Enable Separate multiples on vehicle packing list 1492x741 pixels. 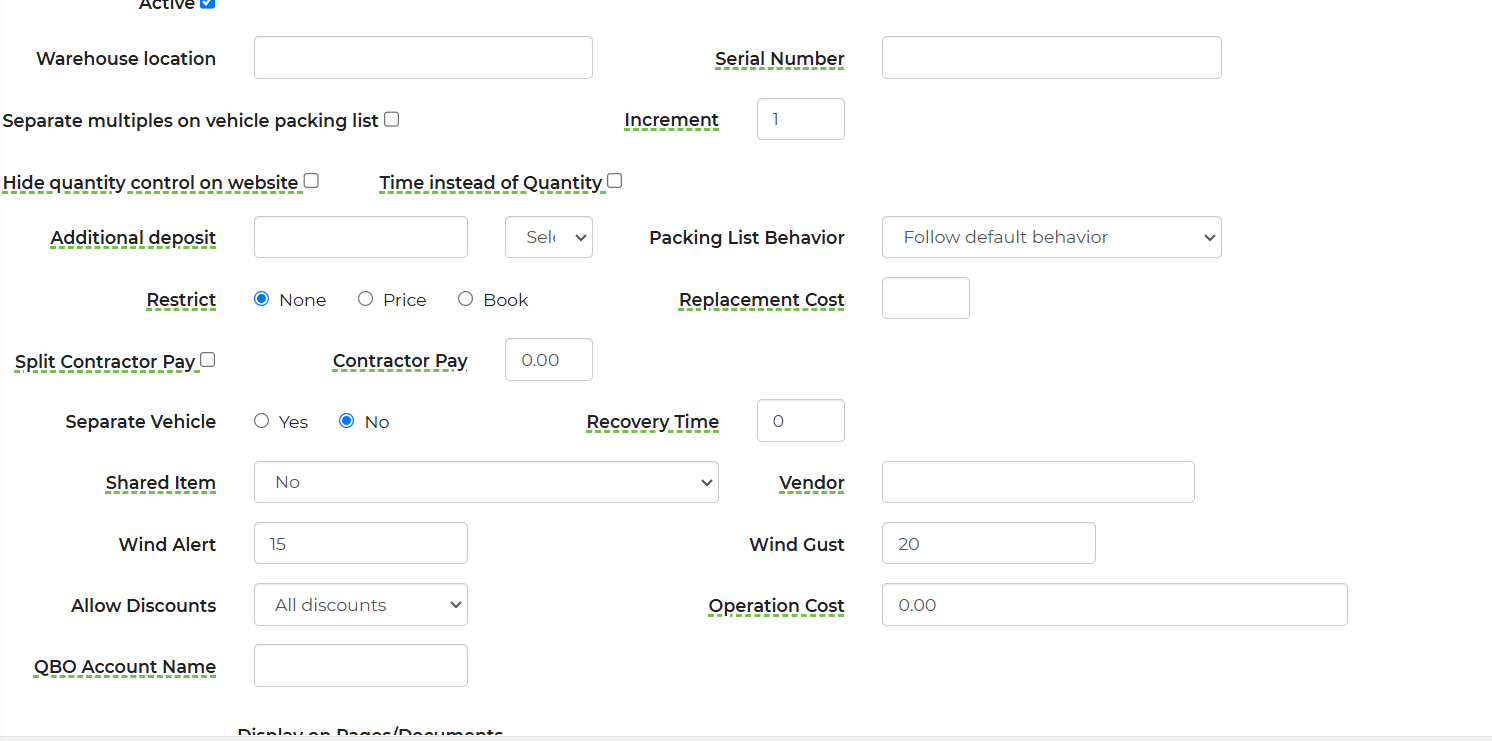click(x=392, y=119)
